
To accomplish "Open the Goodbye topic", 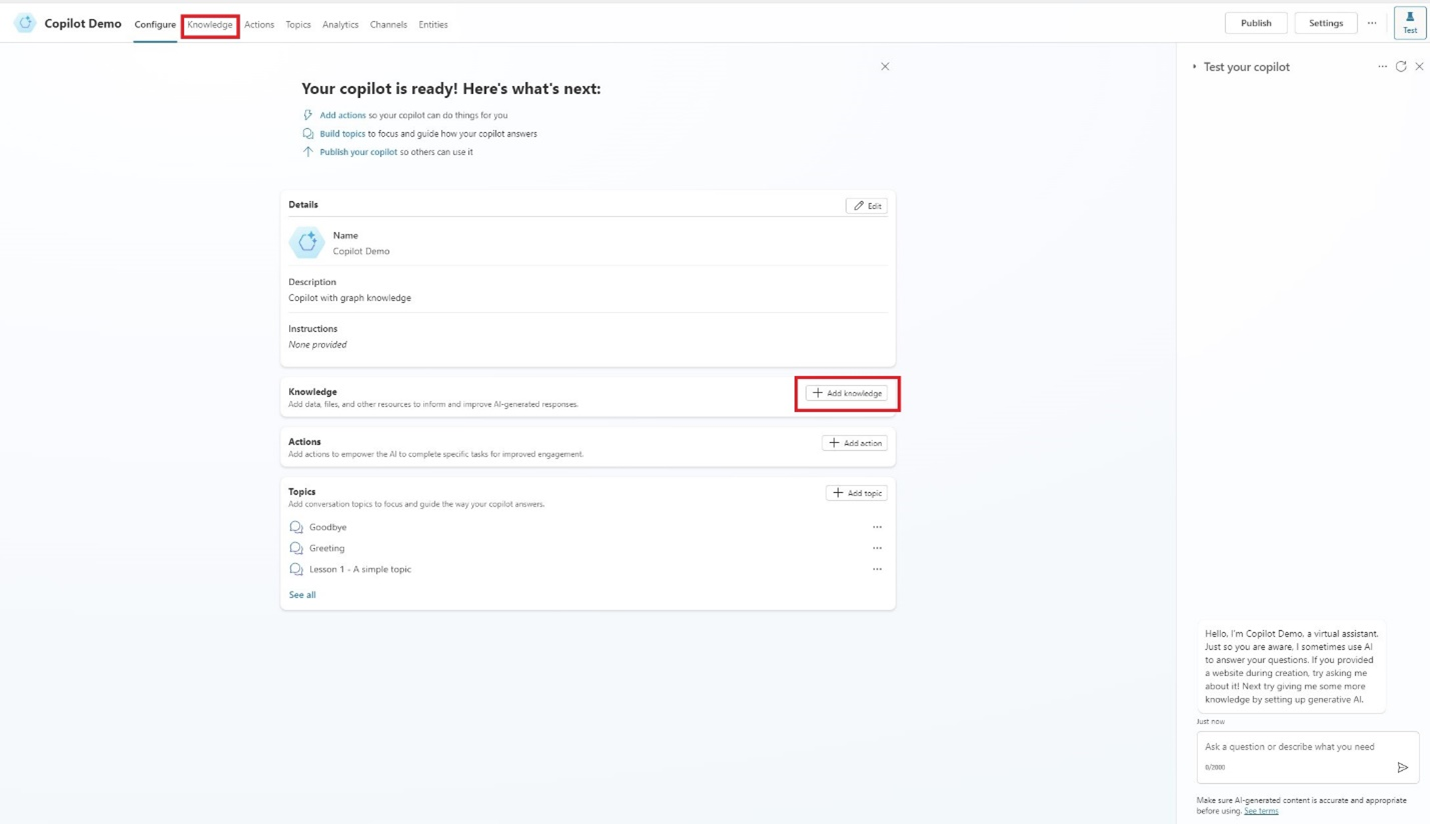I will (x=328, y=527).
